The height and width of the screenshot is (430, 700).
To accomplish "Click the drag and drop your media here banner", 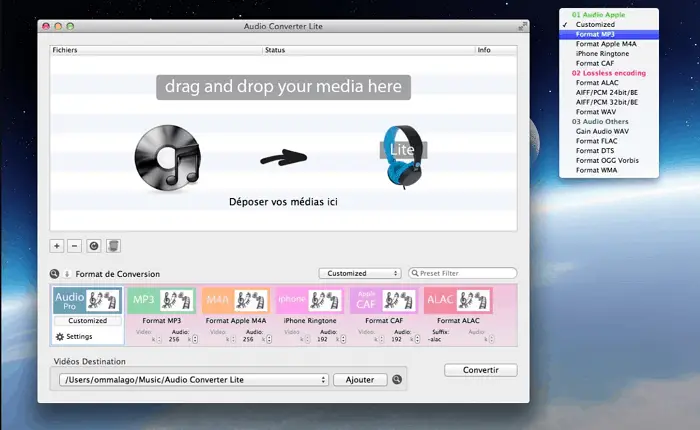I will point(283,87).
